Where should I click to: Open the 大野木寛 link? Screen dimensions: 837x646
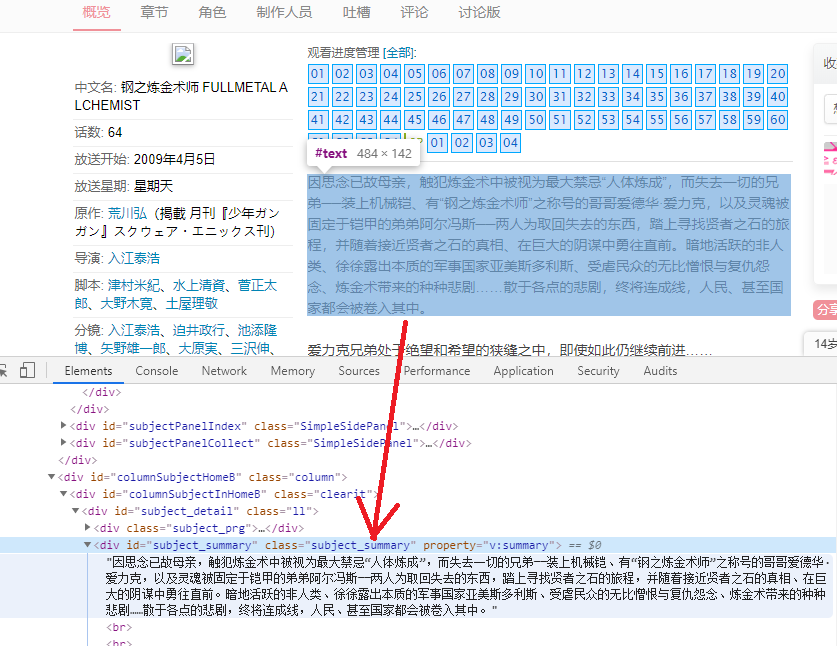[127, 304]
